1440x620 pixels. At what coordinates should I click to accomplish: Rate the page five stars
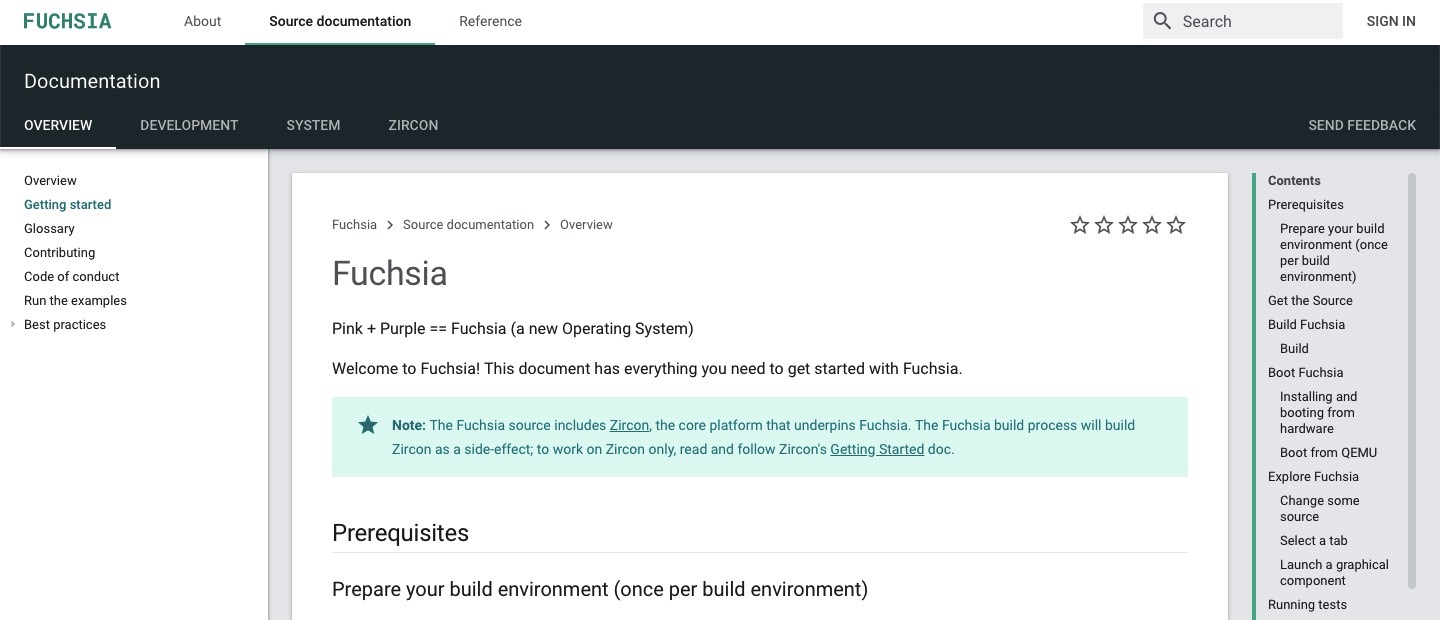(1176, 225)
